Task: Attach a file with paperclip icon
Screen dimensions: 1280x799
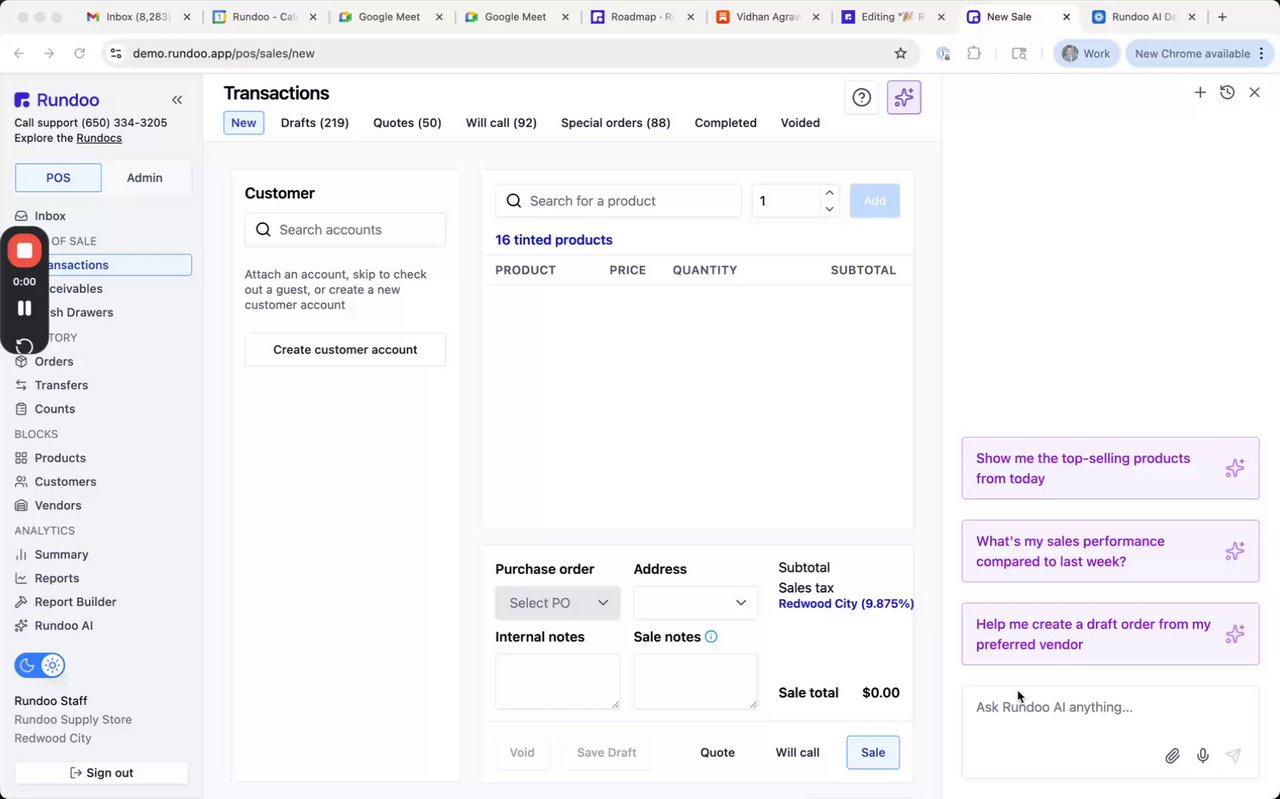Action: 1172,756
